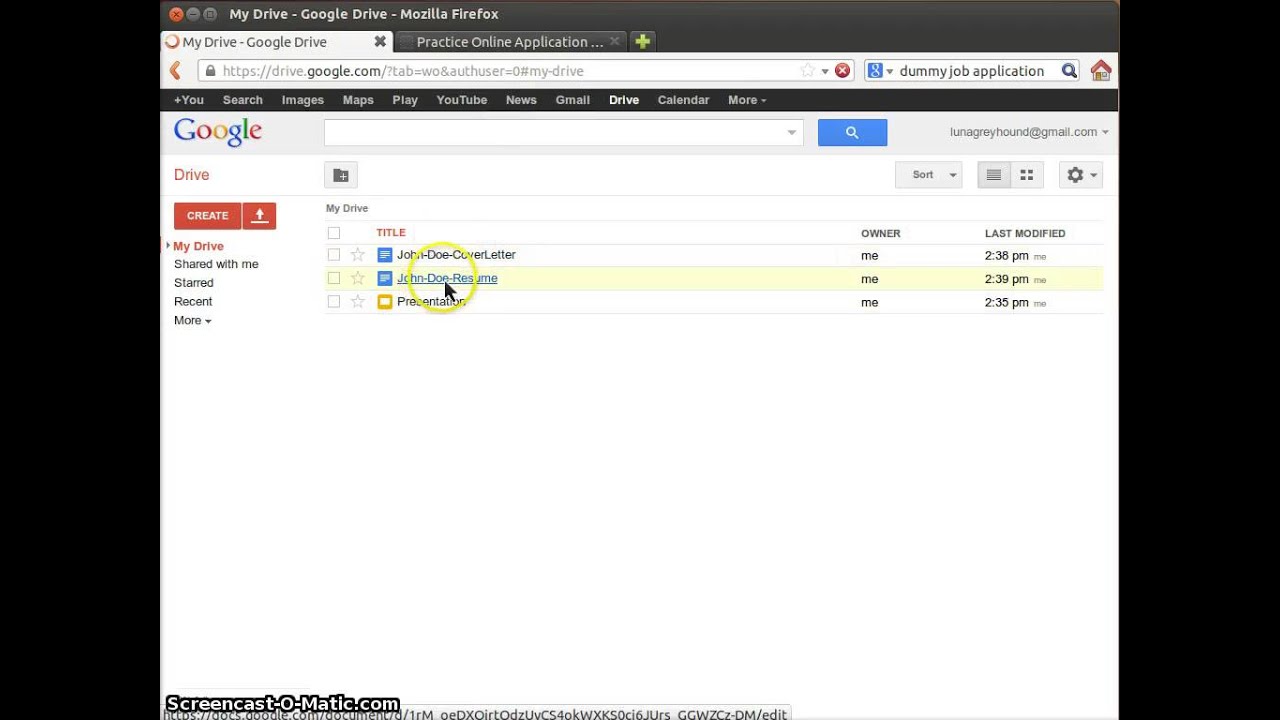1280x720 pixels.
Task: Star the John-Doe-CoverLetter file
Action: pos(357,255)
